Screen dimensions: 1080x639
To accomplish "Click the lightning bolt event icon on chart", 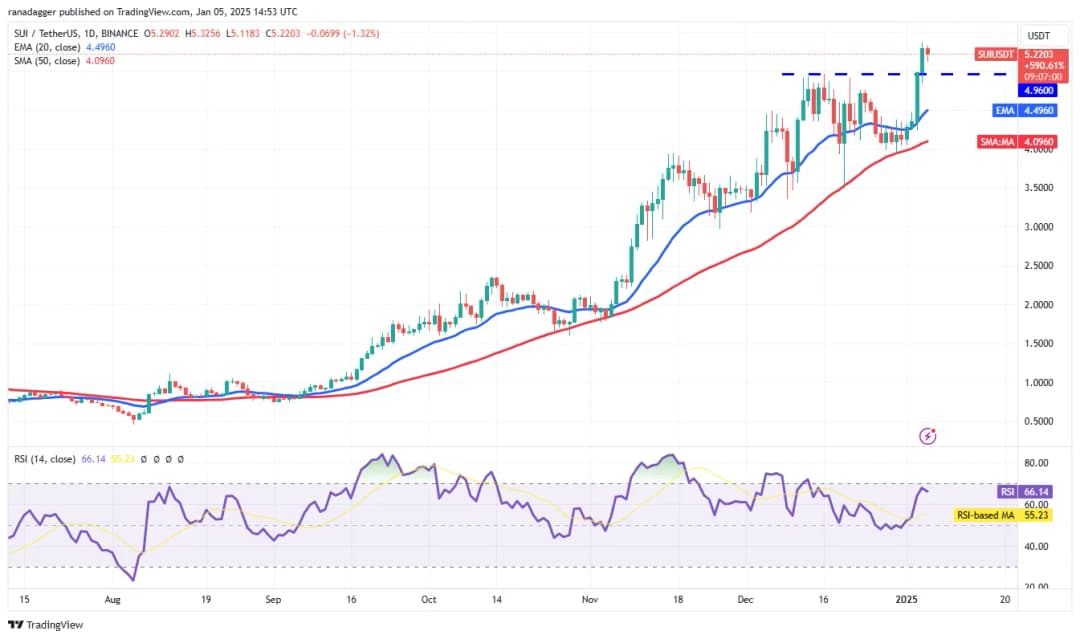I will coord(928,436).
